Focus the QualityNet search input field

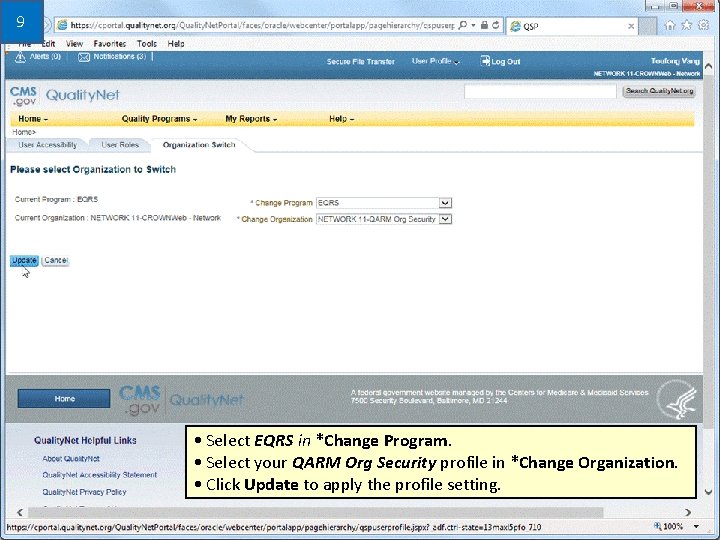pyautogui.click(x=540, y=91)
